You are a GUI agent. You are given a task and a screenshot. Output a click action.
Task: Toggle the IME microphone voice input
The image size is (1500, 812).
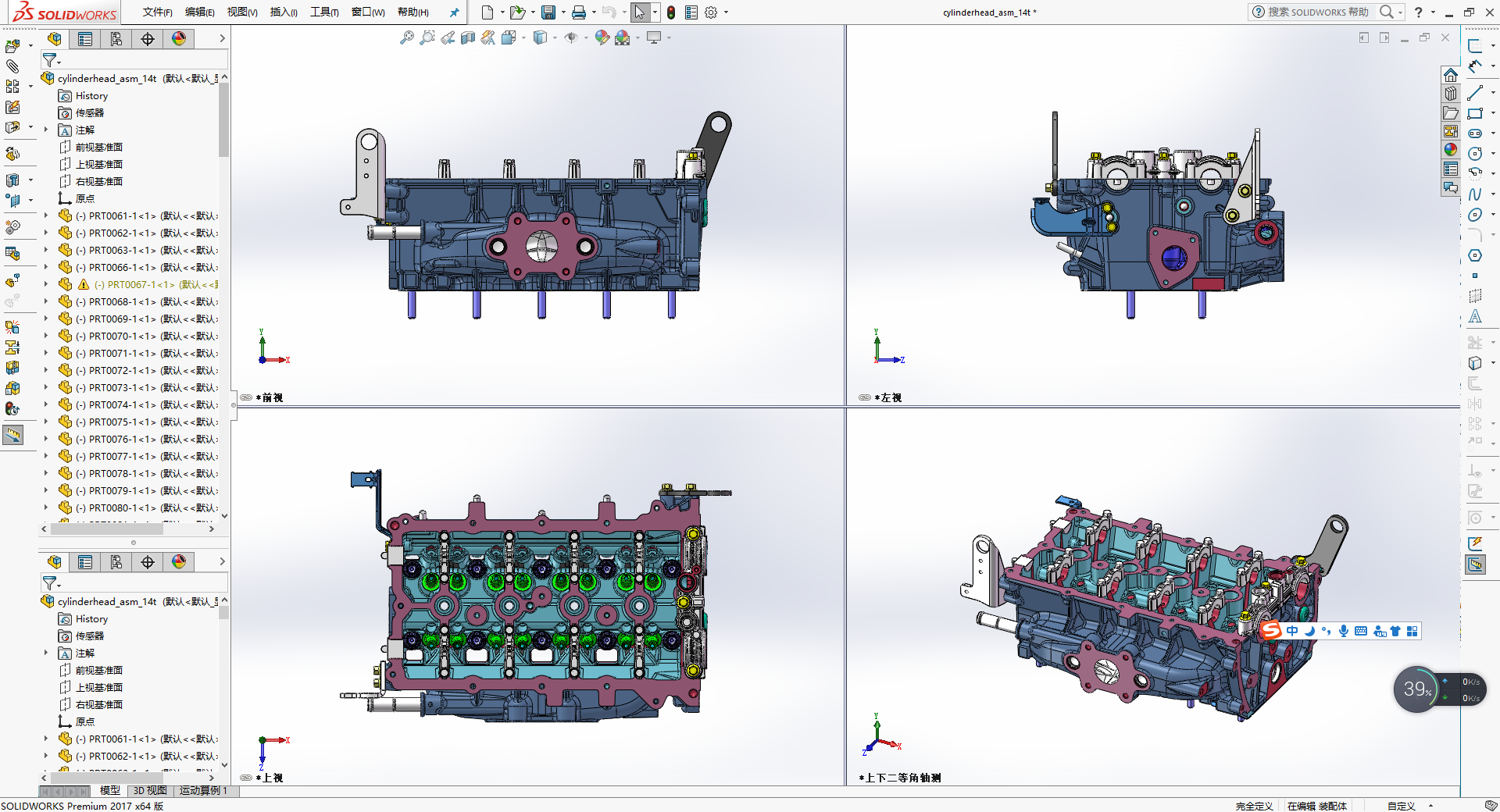click(x=1344, y=631)
